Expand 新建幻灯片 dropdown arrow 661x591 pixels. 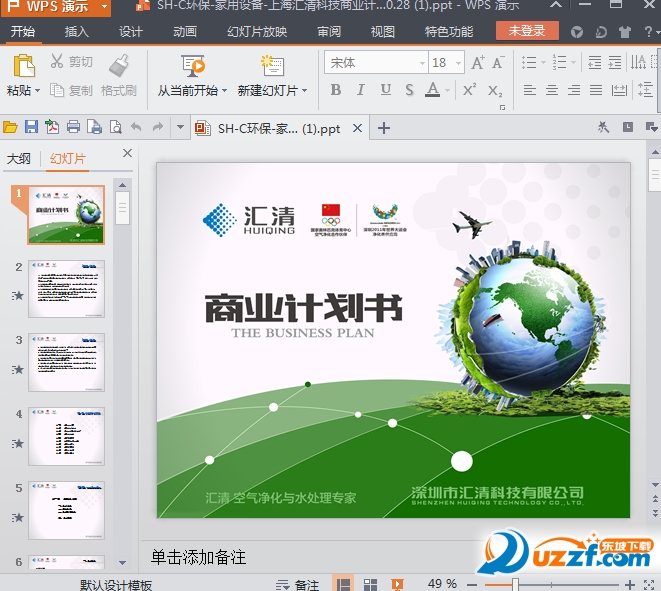point(304,90)
